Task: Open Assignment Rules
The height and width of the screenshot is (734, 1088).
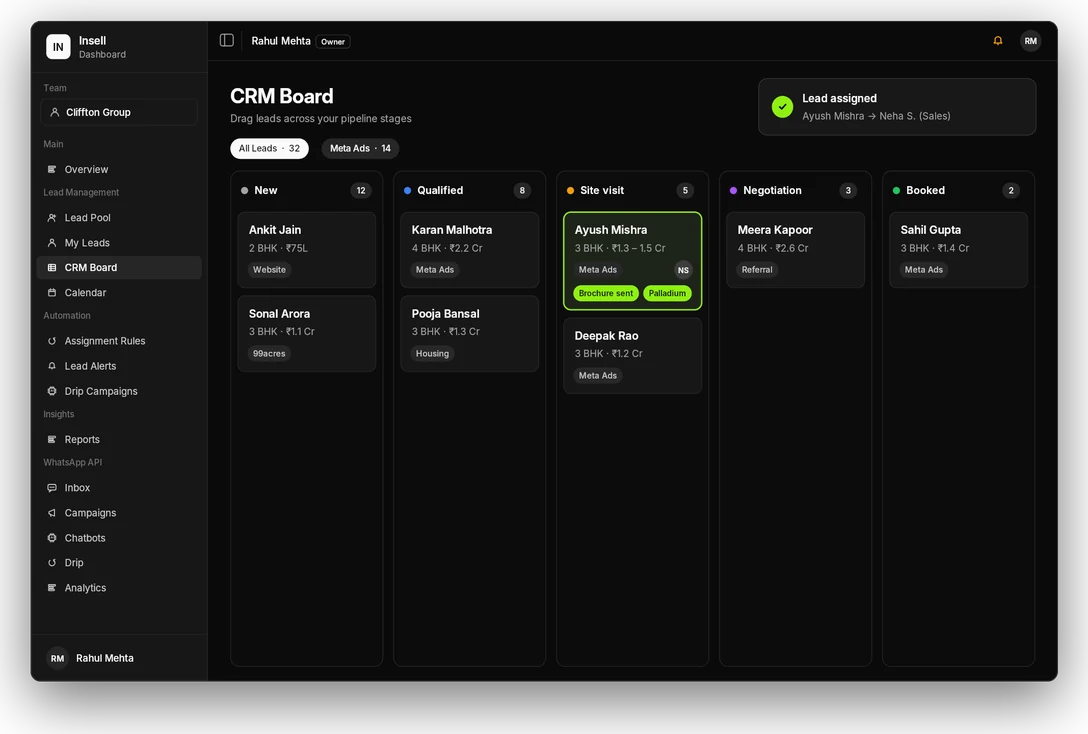Action: [x=119, y=341]
